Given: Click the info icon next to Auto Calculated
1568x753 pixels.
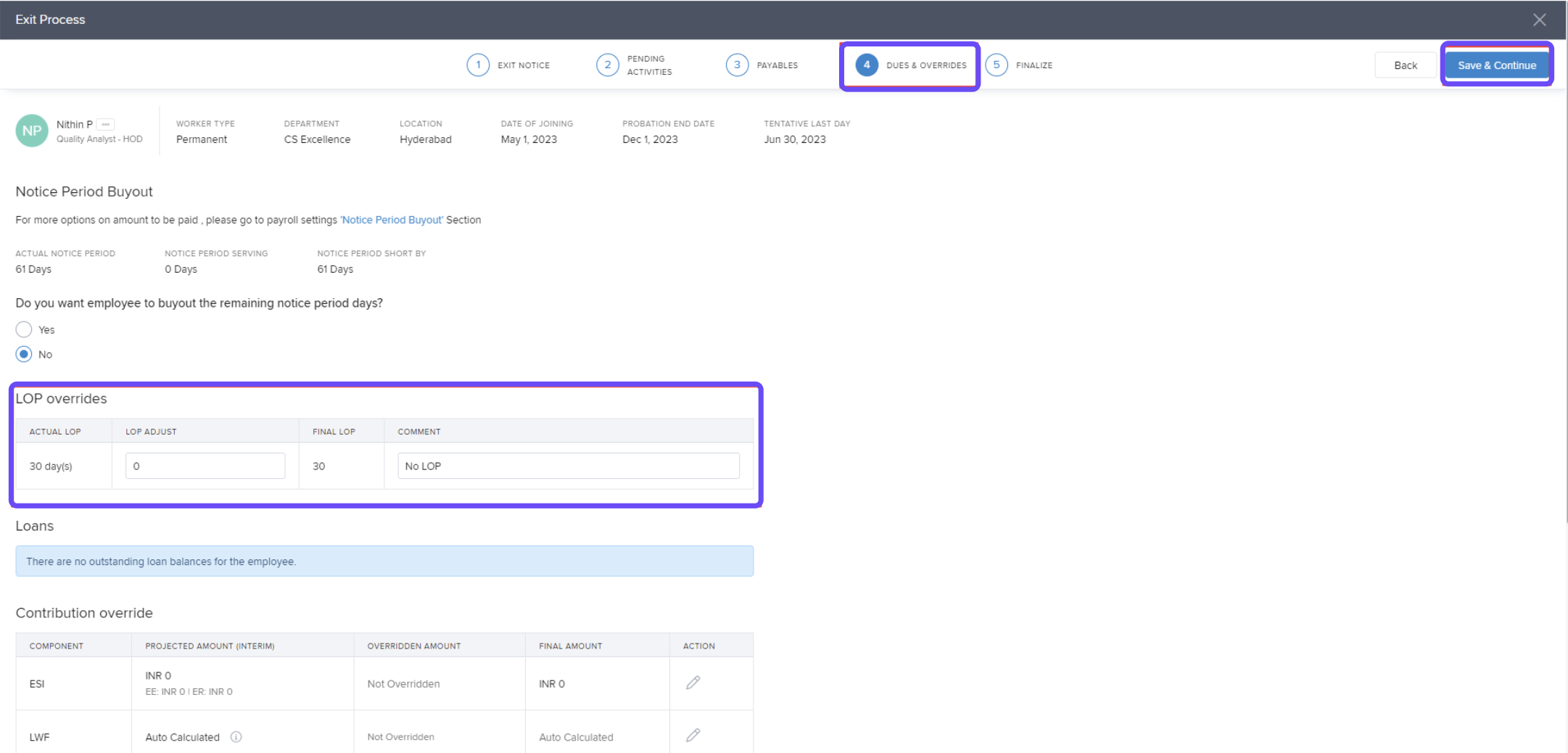Looking at the screenshot, I should pyautogui.click(x=236, y=737).
